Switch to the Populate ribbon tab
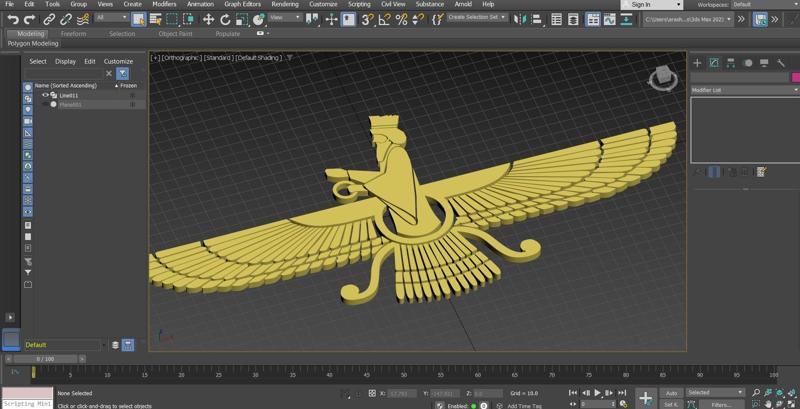800x409 pixels. coord(228,34)
